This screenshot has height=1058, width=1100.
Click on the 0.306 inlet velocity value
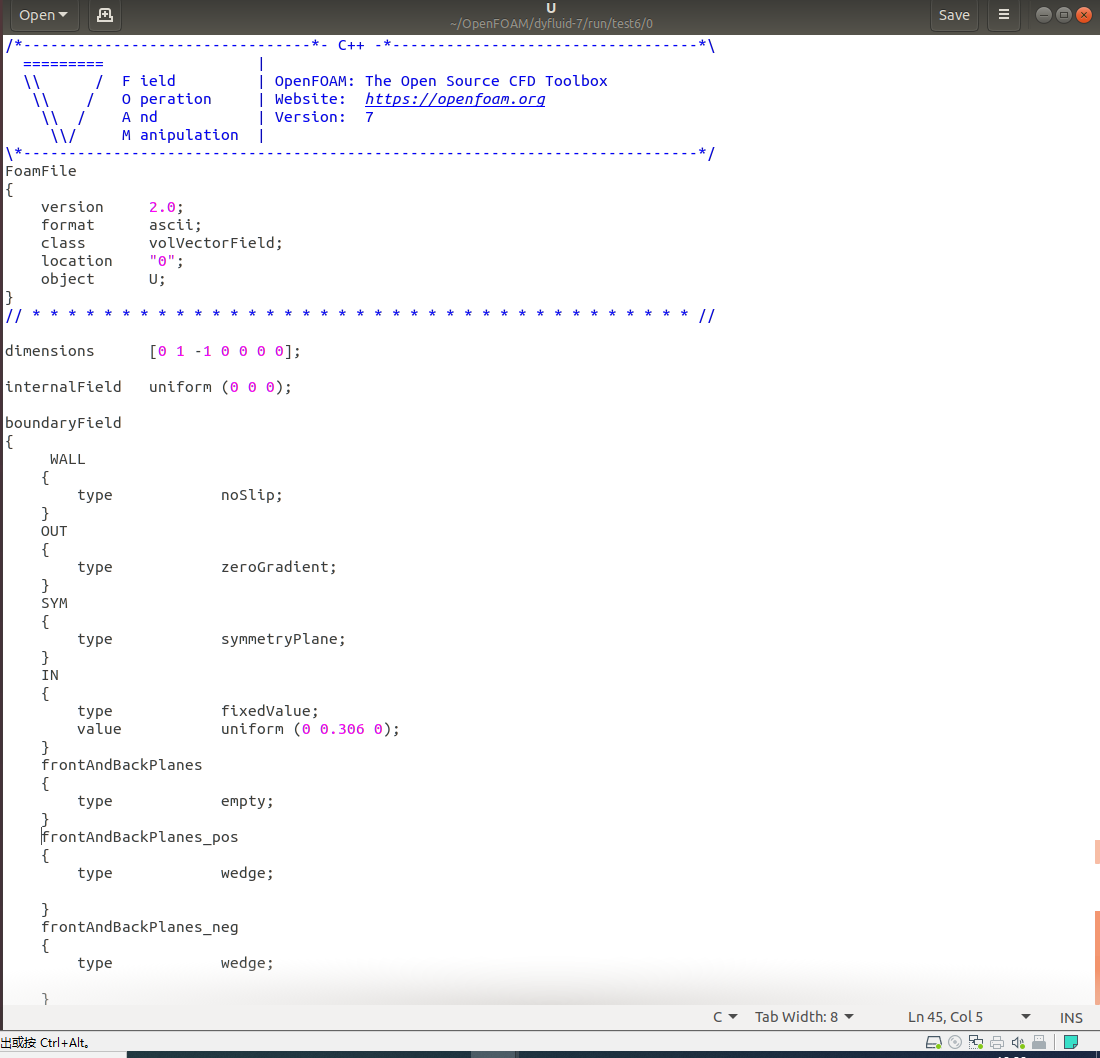tap(342, 729)
